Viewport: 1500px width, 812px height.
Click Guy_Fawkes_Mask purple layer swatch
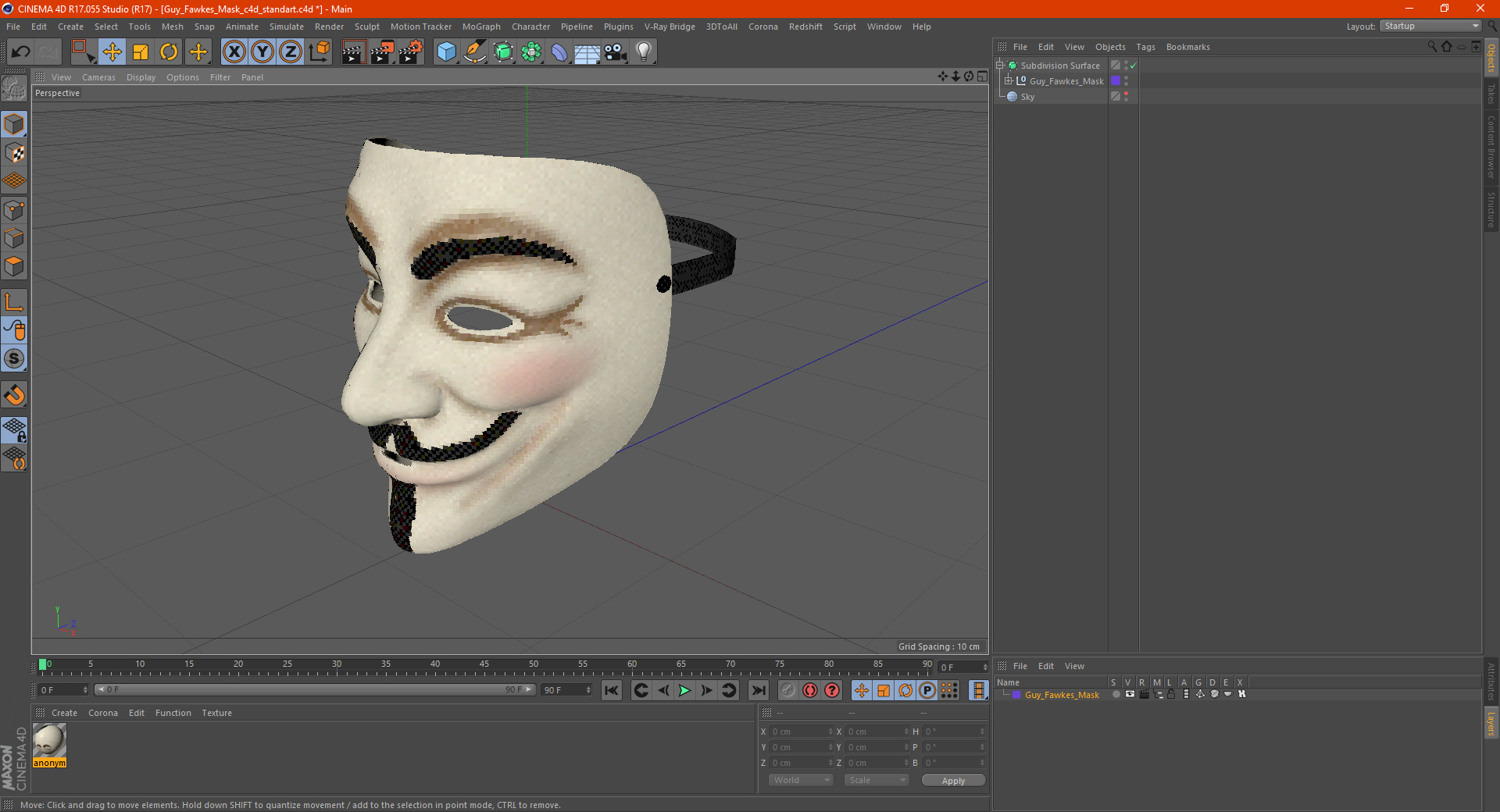pyautogui.click(x=1116, y=81)
